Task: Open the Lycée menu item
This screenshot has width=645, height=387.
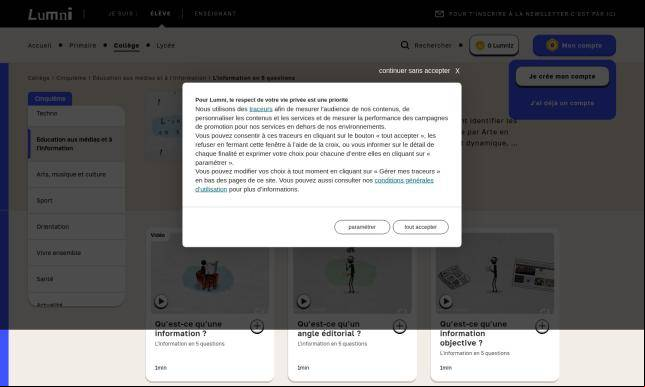Action: click(165, 45)
